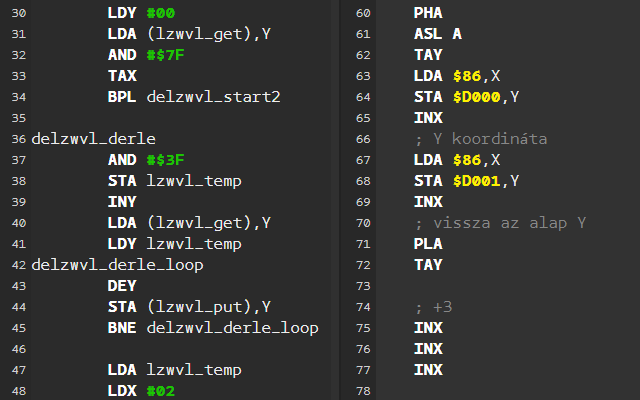Click the #$3F operand on line 37
The width and height of the screenshot is (640, 400).
[x=166, y=160]
